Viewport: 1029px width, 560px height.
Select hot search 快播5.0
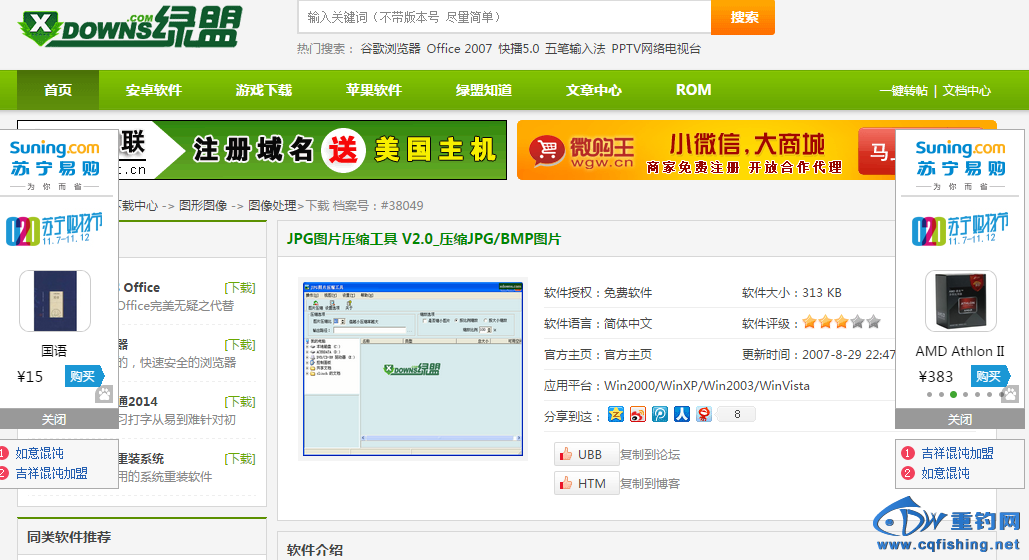coord(518,49)
